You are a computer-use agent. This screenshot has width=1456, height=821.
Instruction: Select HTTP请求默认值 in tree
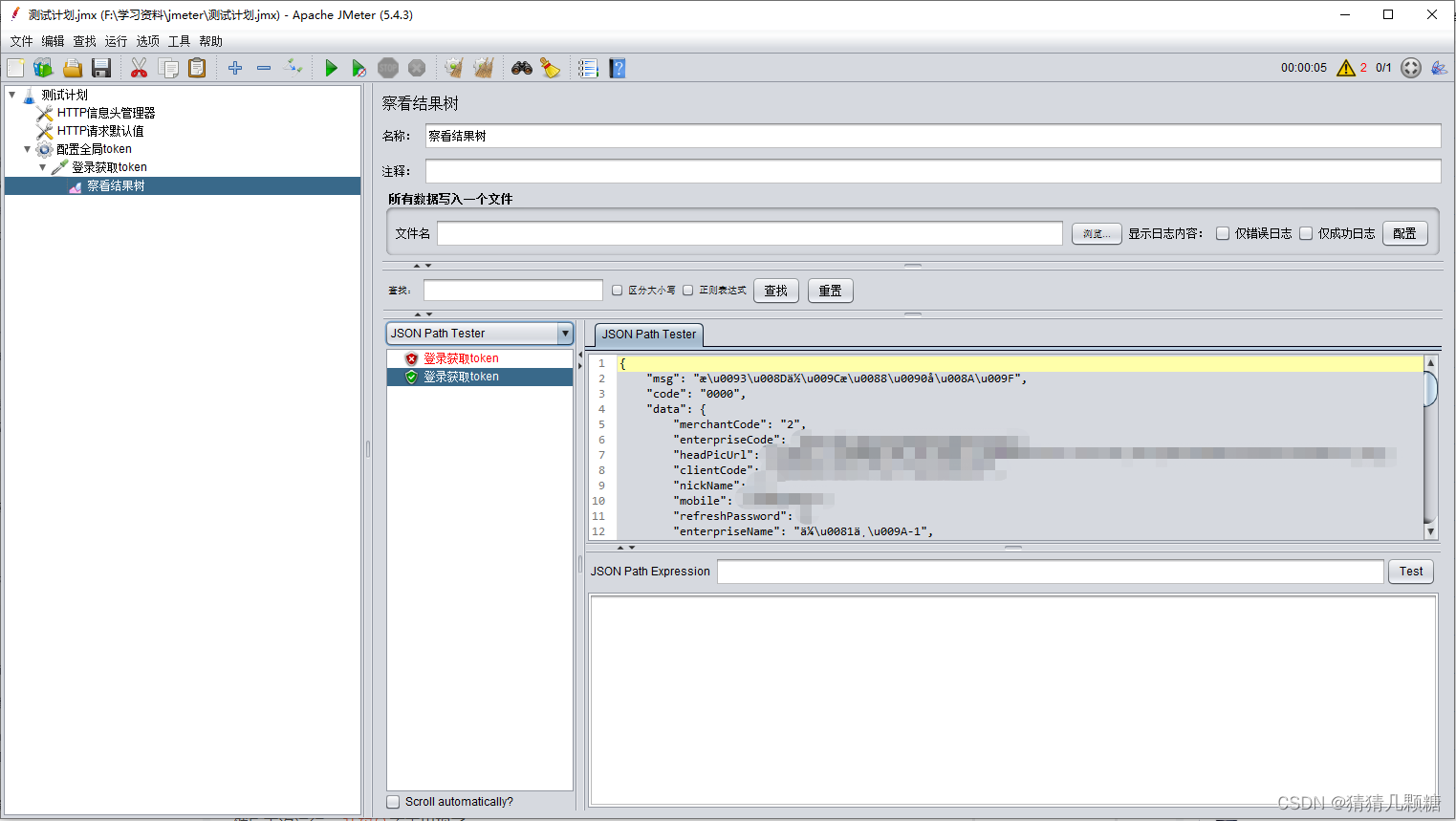pyautogui.click(x=99, y=131)
